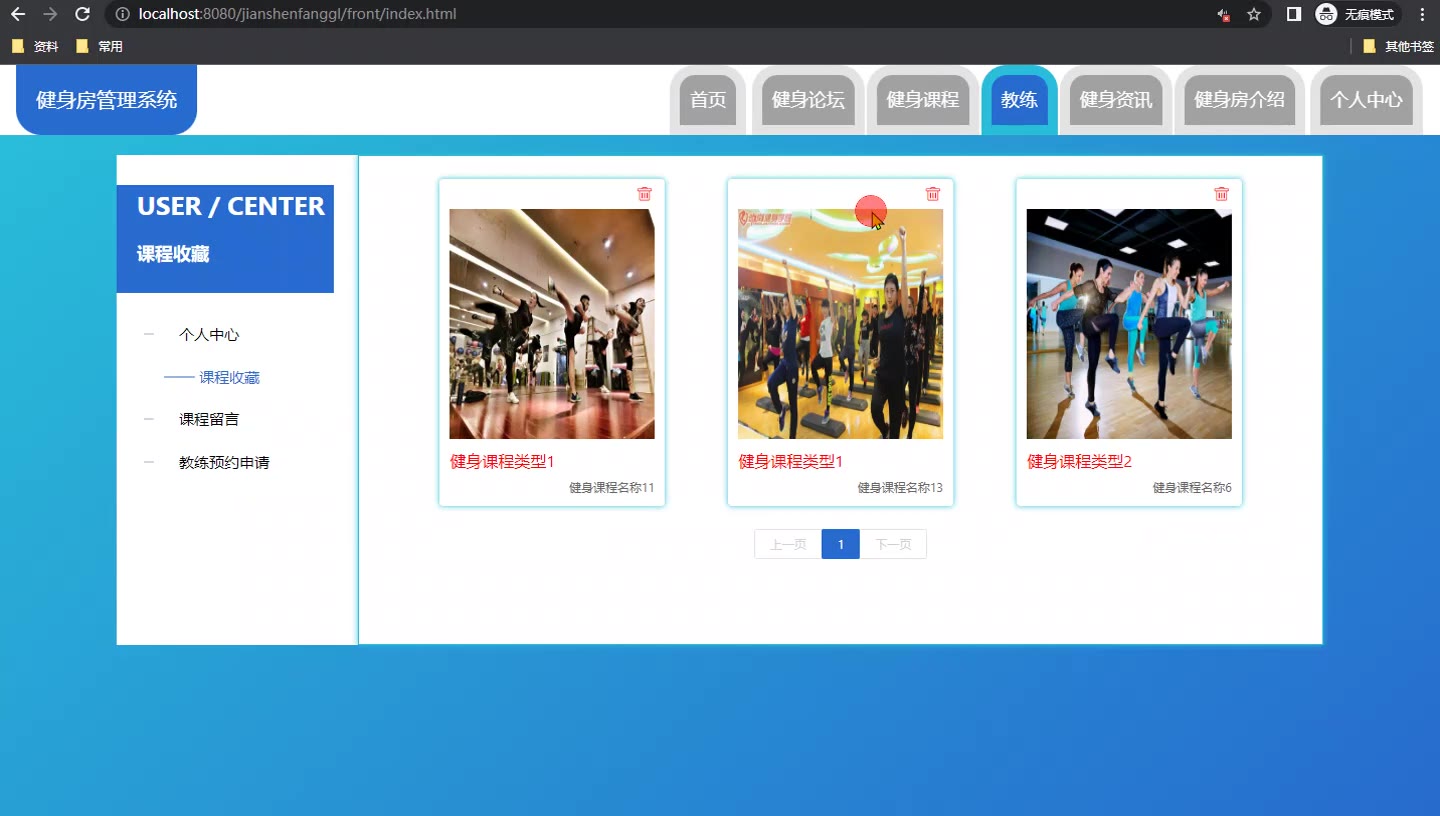Click the blocked content icon in address bar
Image resolution: width=1440 pixels, height=816 pixels.
1223,14
